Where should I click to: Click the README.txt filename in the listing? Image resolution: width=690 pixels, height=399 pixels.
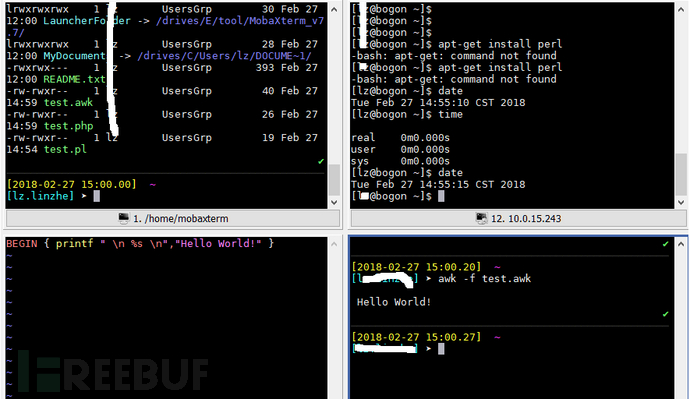coord(74,79)
